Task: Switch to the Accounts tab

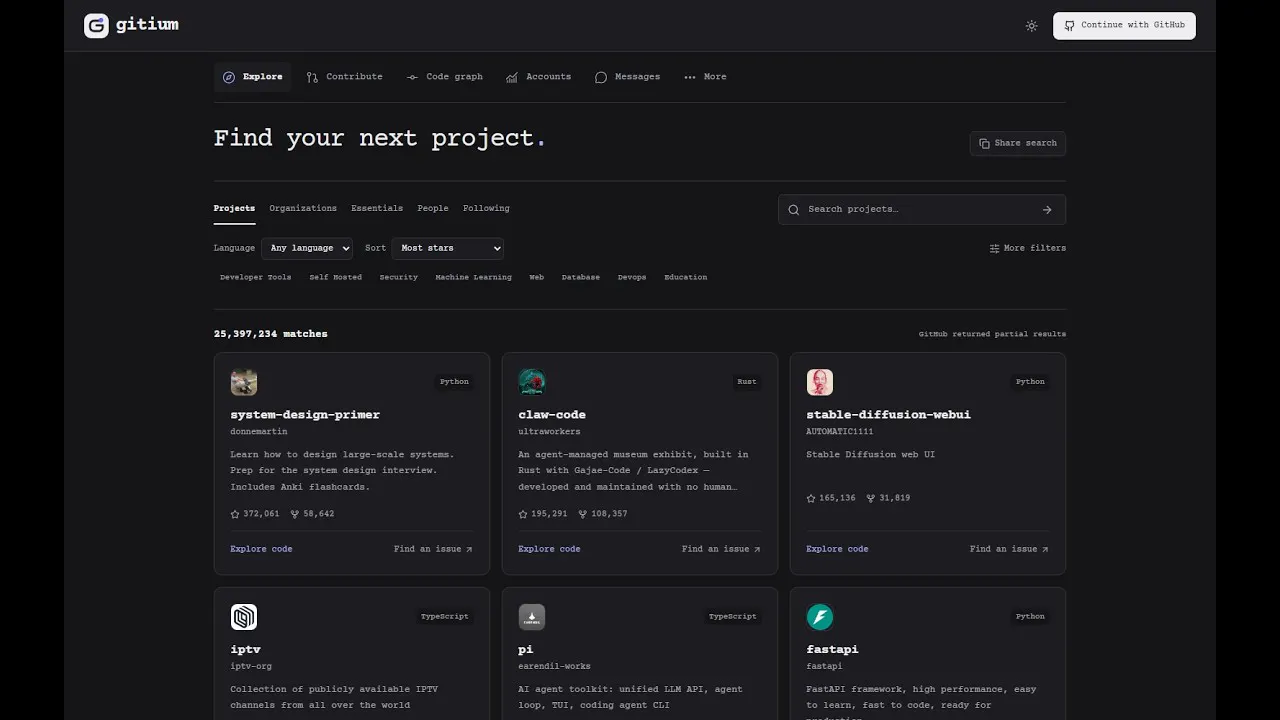Action: pos(538,77)
